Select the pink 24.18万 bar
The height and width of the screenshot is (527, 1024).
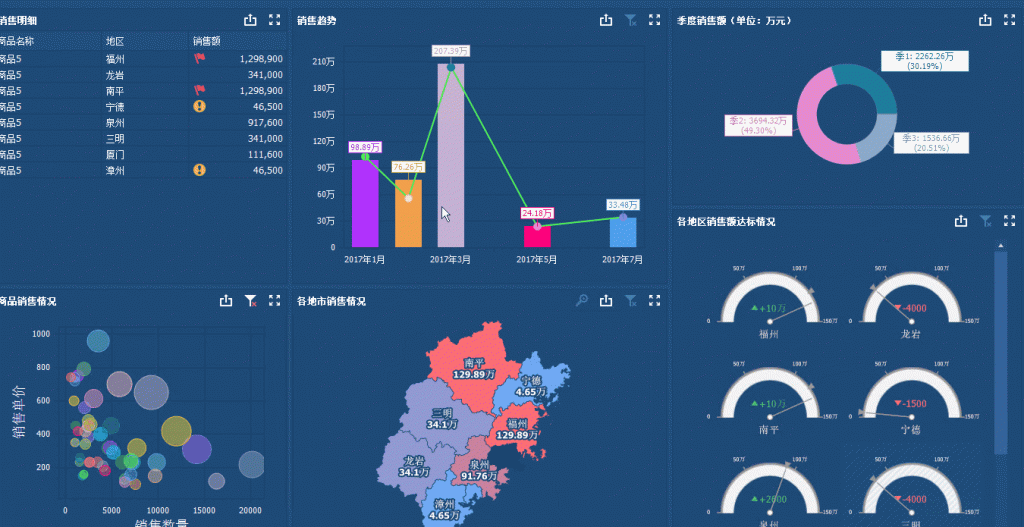(537, 236)
